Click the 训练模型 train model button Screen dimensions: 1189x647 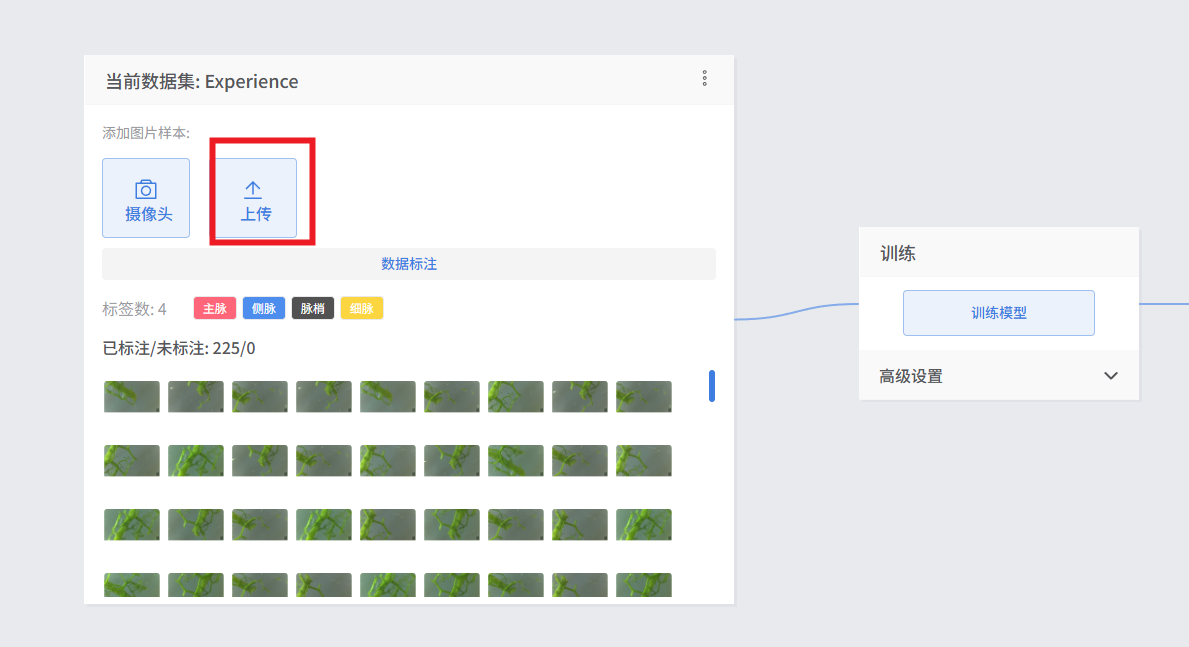[x=998, y=313]
